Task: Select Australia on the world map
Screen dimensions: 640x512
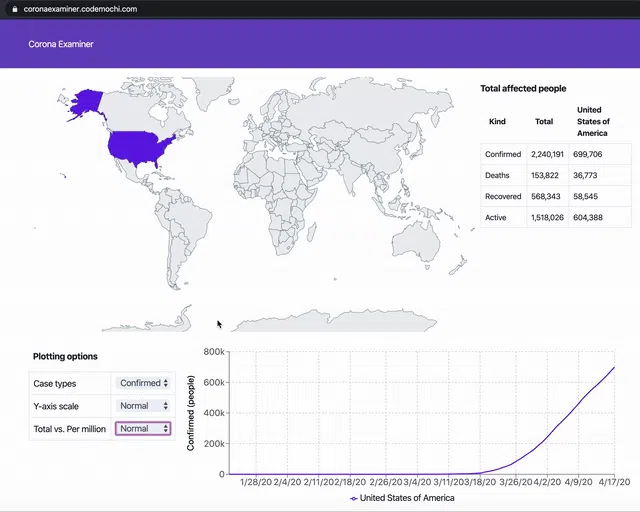Action: (416, 242)
